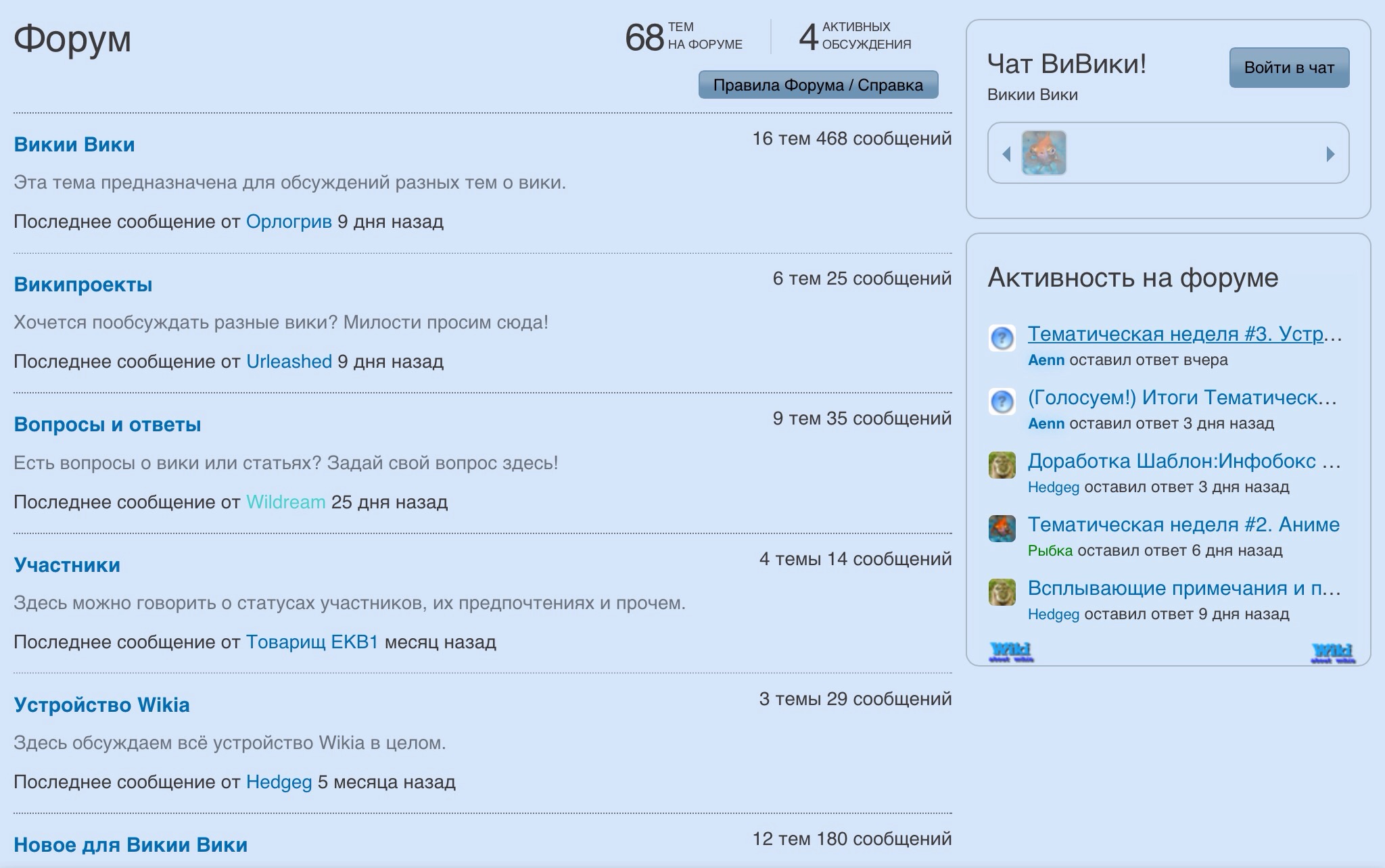Click the left arrow navigation icon in chat
1385x868 pixels.
pyautogui.click(x=1007, y=154)
